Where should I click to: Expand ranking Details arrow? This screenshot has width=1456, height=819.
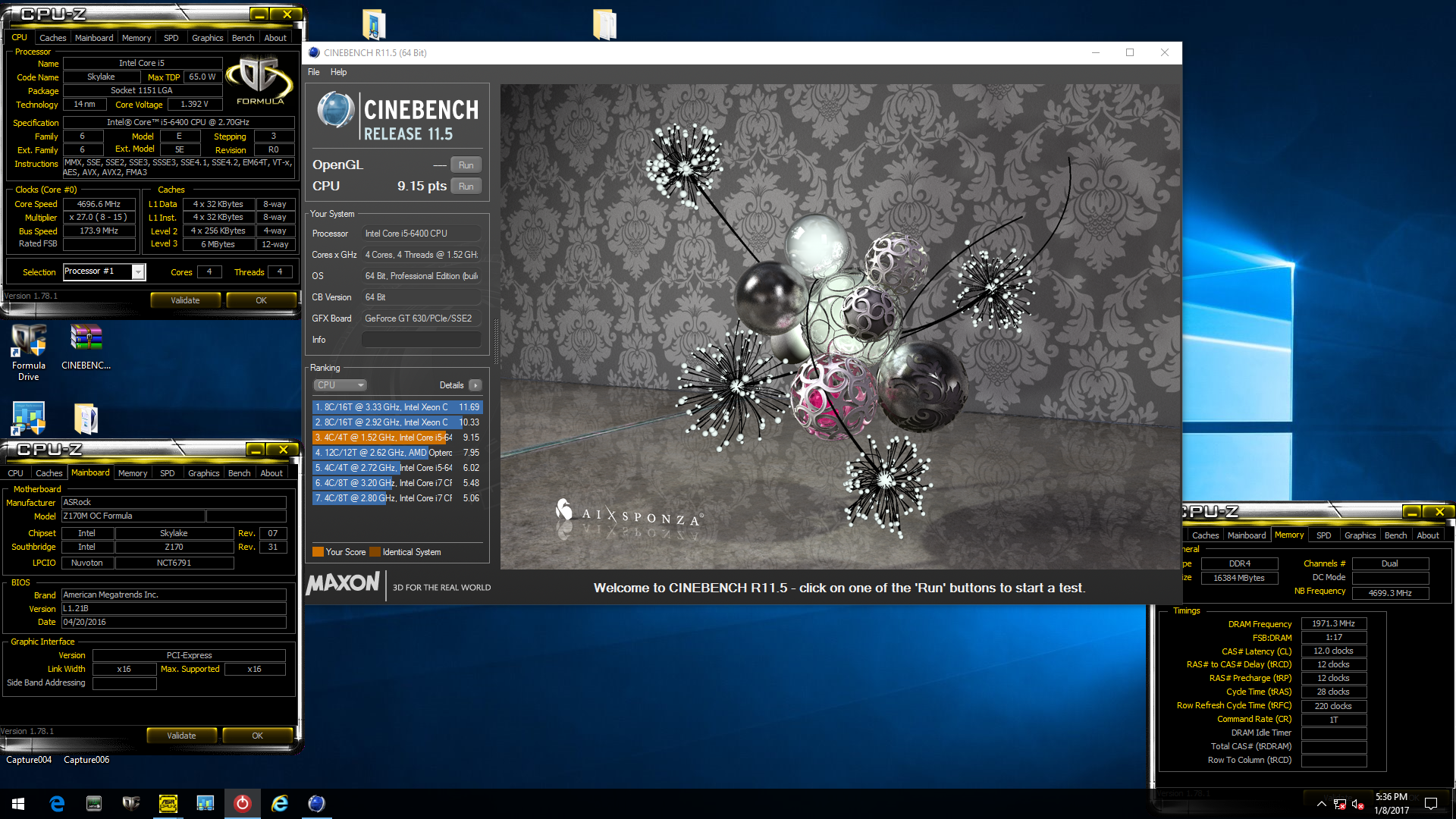(475, 385)
